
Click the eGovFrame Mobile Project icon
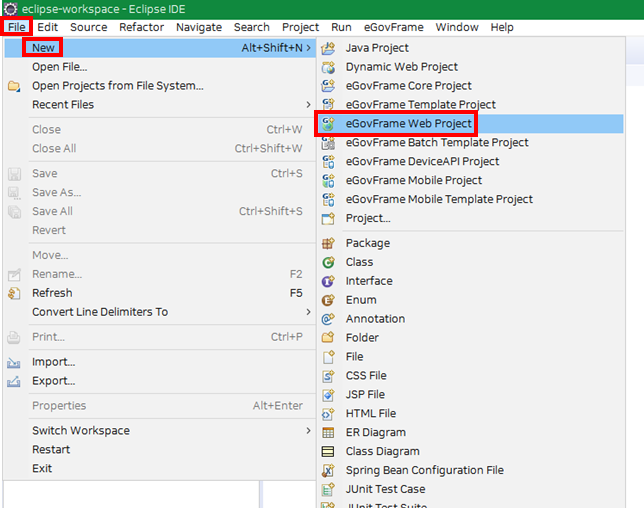(328, 180)
